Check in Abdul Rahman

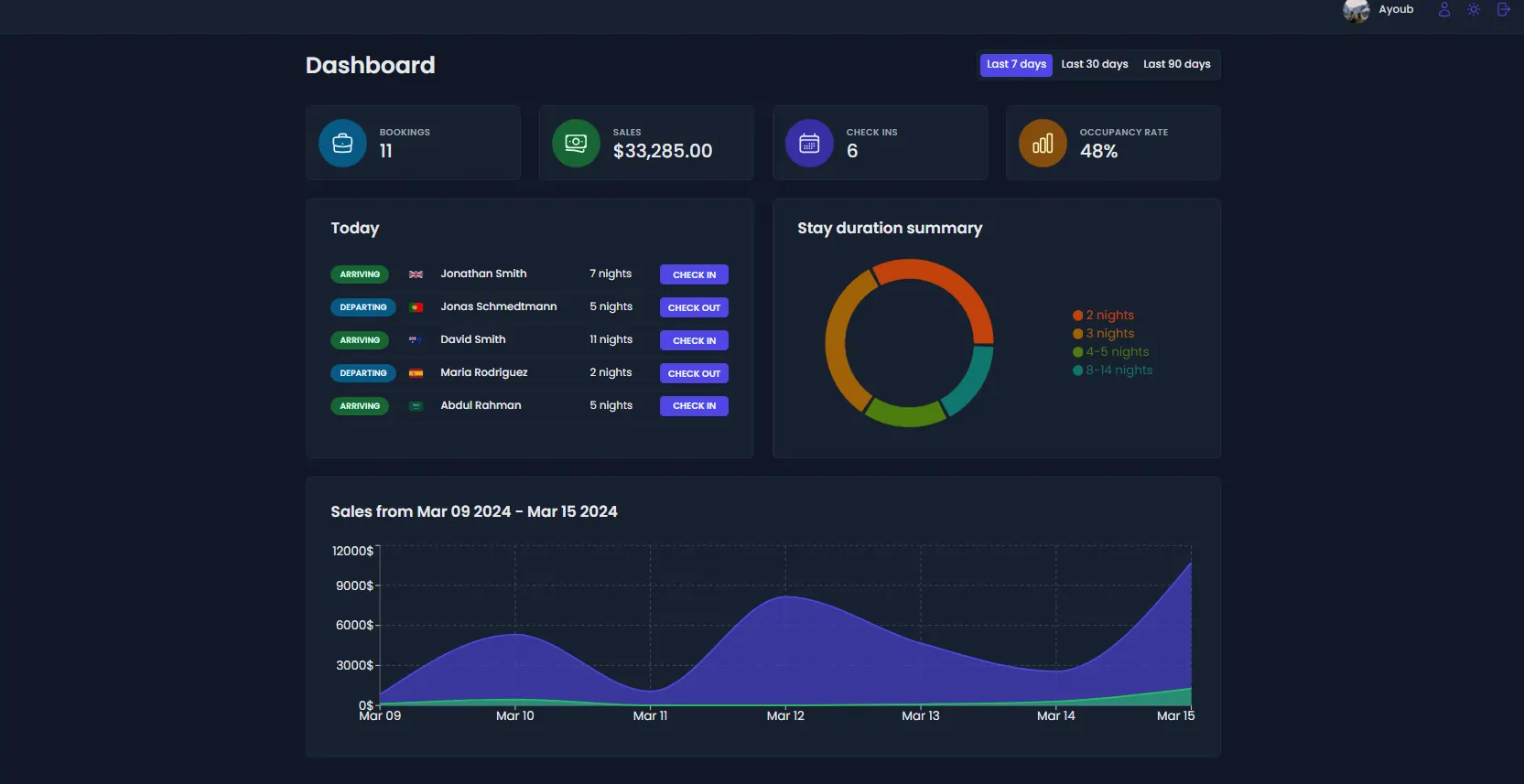694,406
